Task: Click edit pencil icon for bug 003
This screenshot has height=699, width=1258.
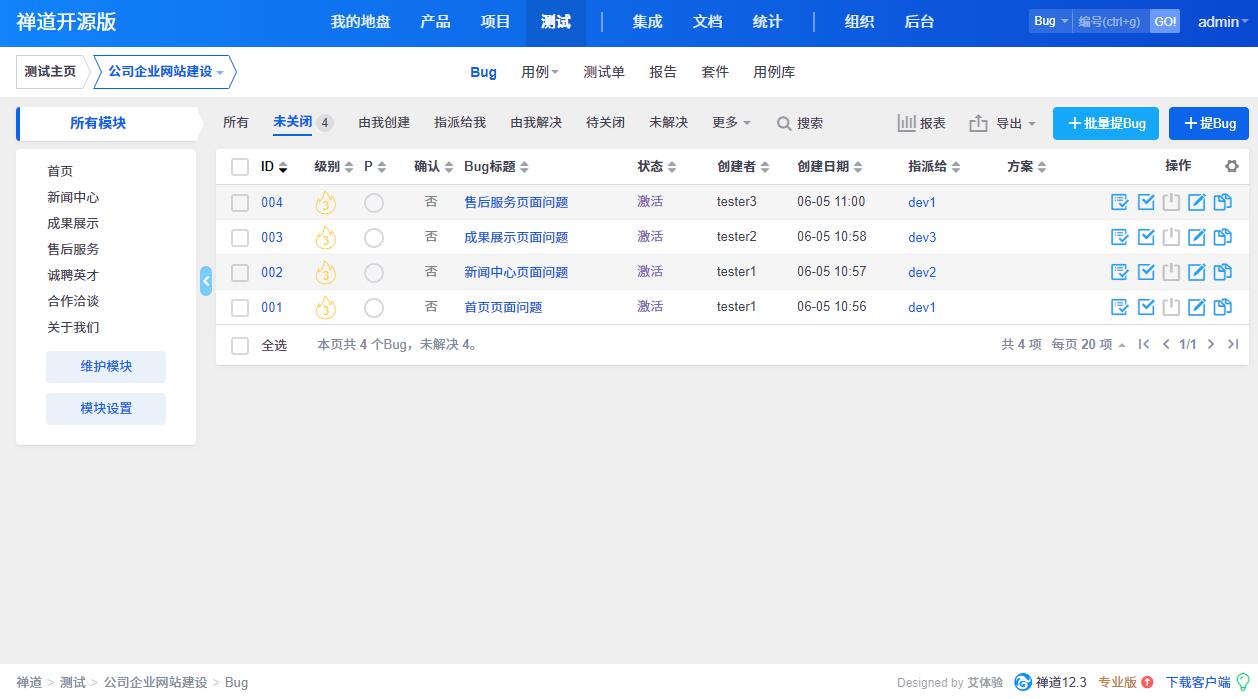Action: tap(1196, 237)
